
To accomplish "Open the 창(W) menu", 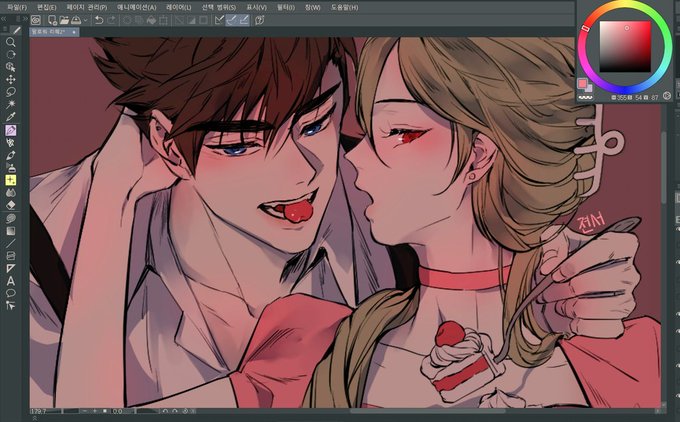I will [312, 7].
